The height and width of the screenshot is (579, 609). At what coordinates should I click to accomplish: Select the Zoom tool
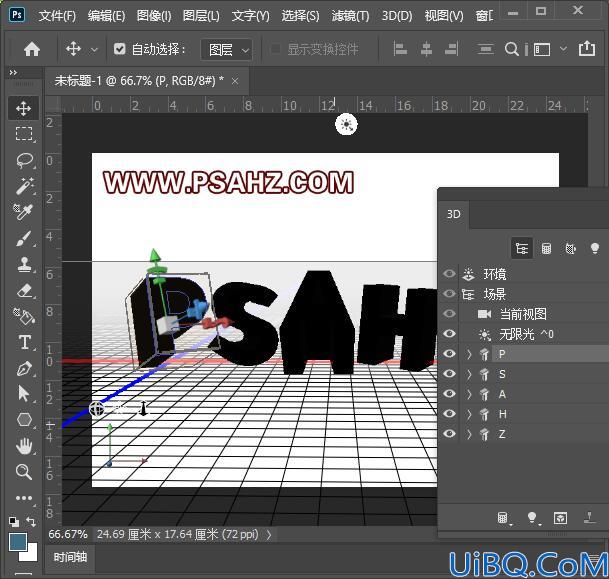tap(24, 472)
